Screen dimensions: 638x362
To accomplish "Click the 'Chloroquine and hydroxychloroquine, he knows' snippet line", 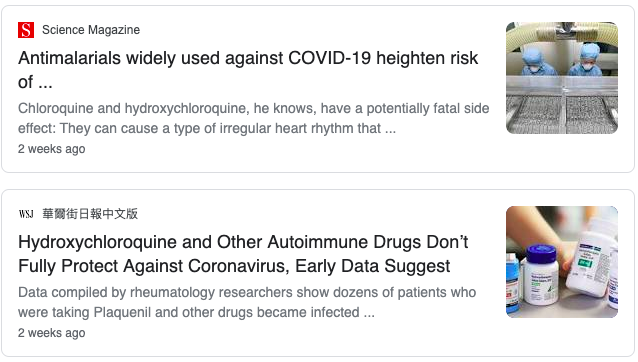I will click(253, 109).
